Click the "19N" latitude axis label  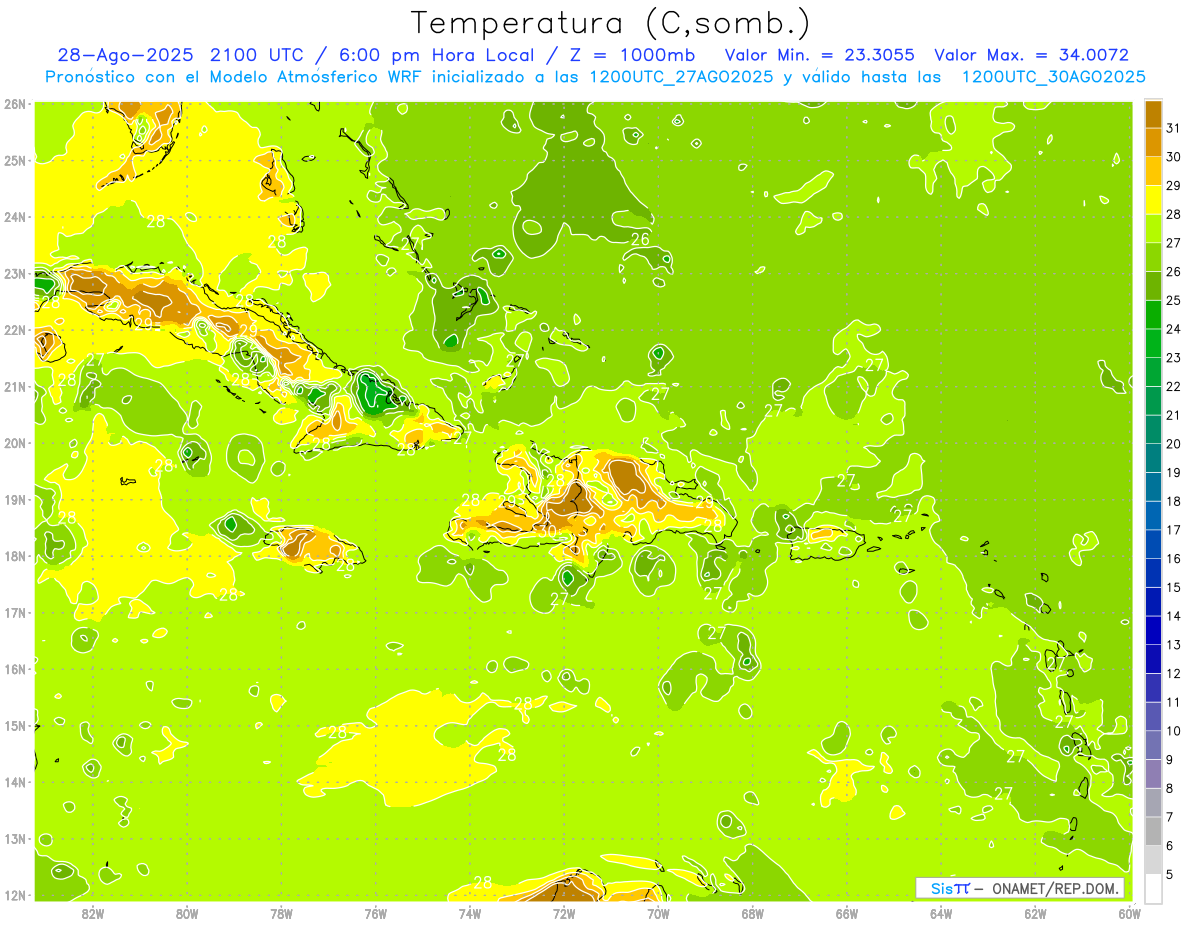(14, 499)
